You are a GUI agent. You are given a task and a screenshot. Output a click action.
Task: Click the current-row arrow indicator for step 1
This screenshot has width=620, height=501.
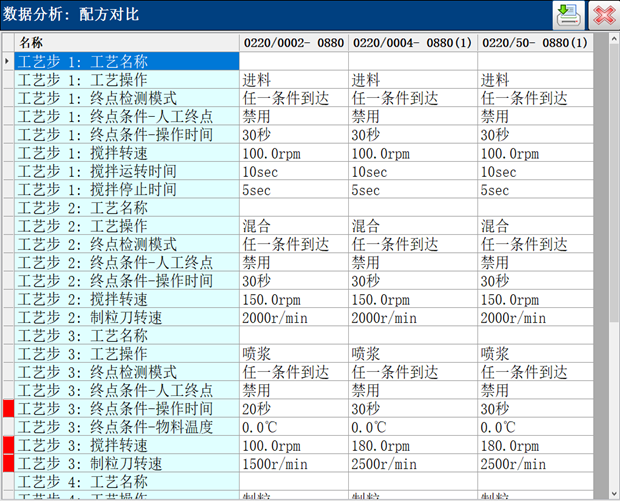pos(8,61)
